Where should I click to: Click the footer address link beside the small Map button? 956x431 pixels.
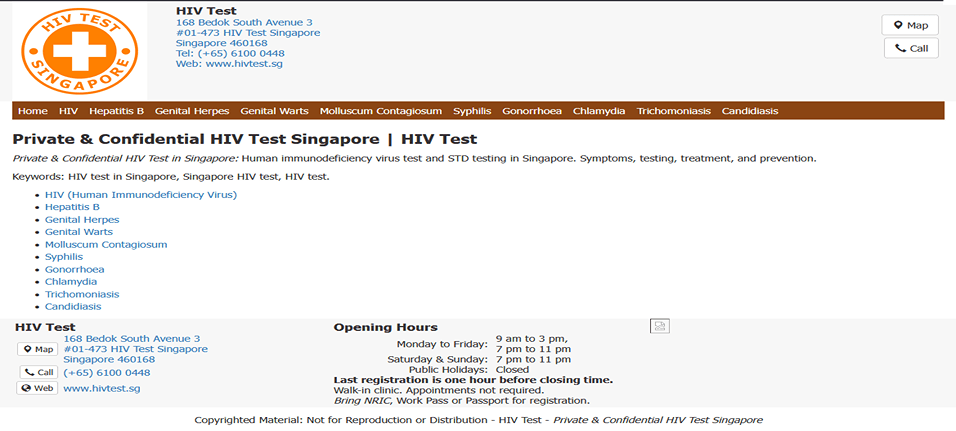pos(135,349)
